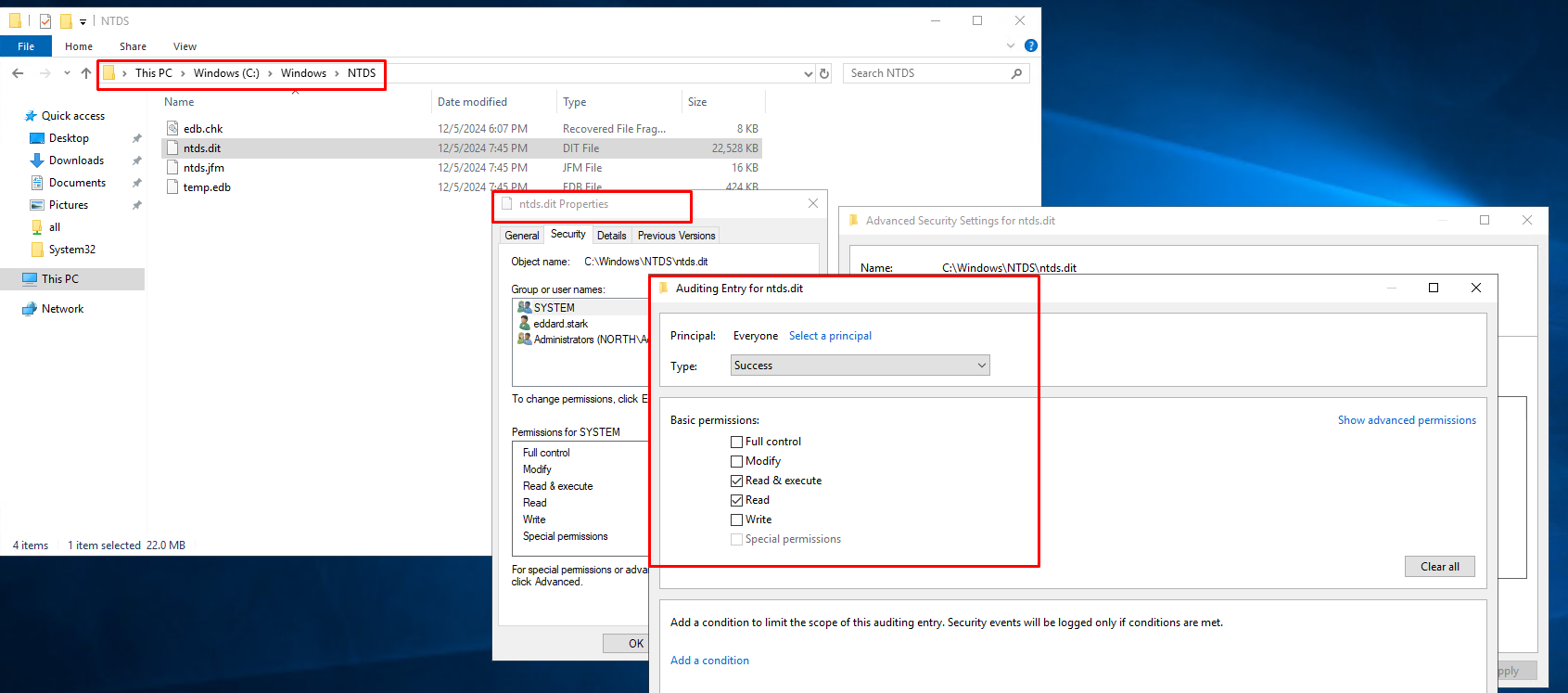Click the New folder icon in Explorer title bar
The width and height of the screenshot is (1568, 693).
pos(66,20)
